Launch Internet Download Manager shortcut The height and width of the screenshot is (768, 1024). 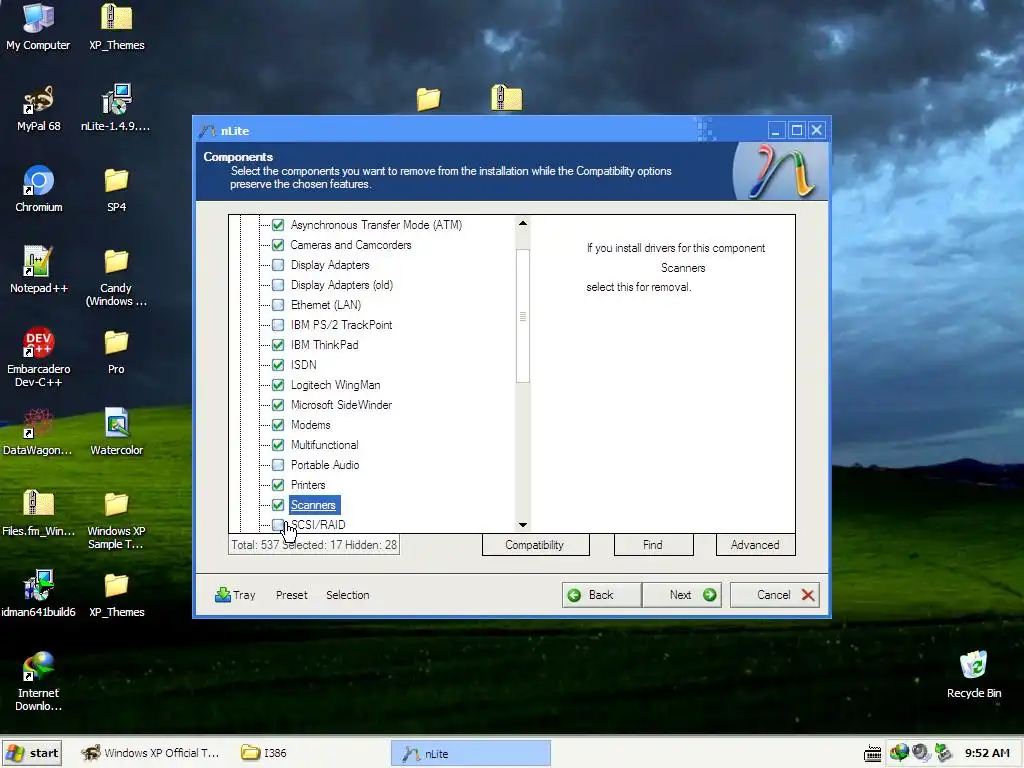pyautogui.click(x=38, y=681)
